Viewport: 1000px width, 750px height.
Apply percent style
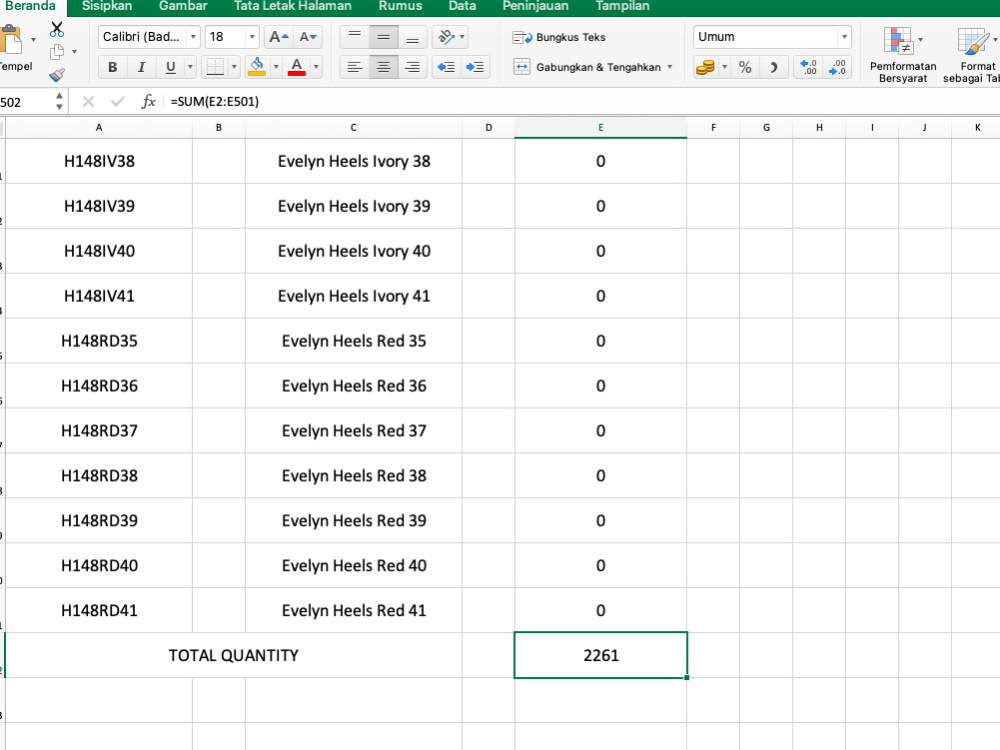click(x=745, y=67)
